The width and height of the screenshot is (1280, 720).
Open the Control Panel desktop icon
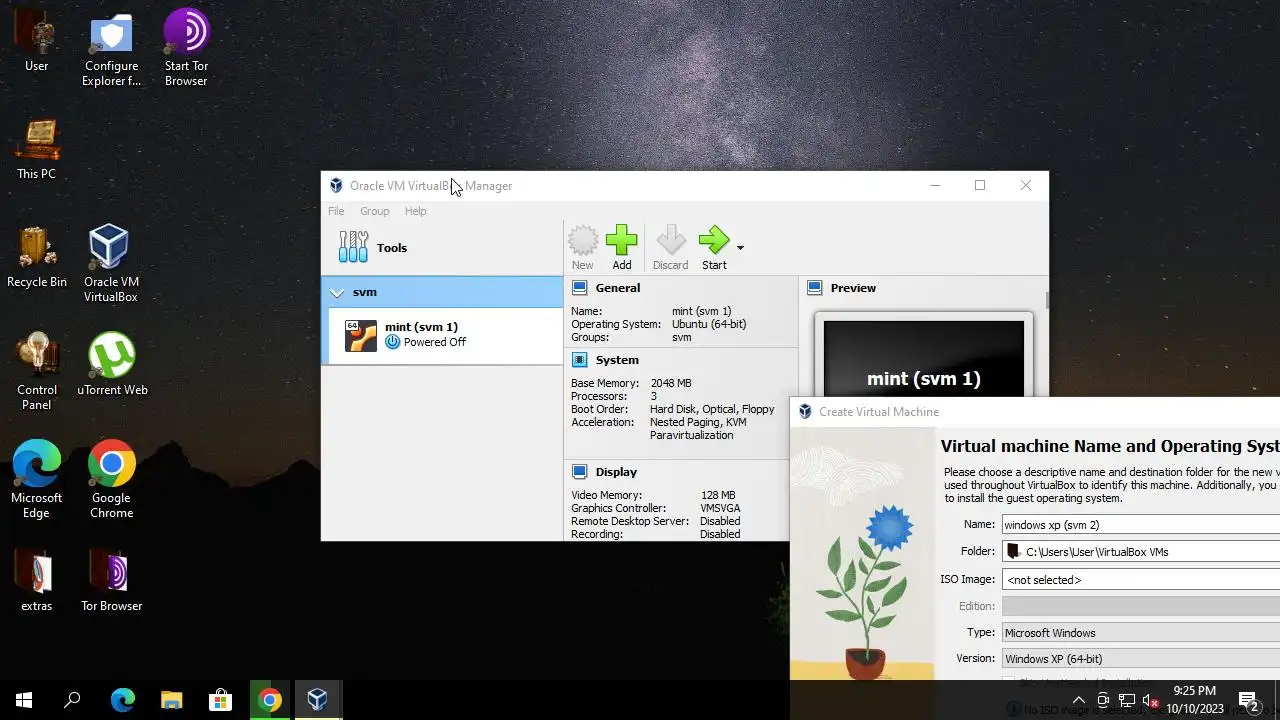click(37, 371)
